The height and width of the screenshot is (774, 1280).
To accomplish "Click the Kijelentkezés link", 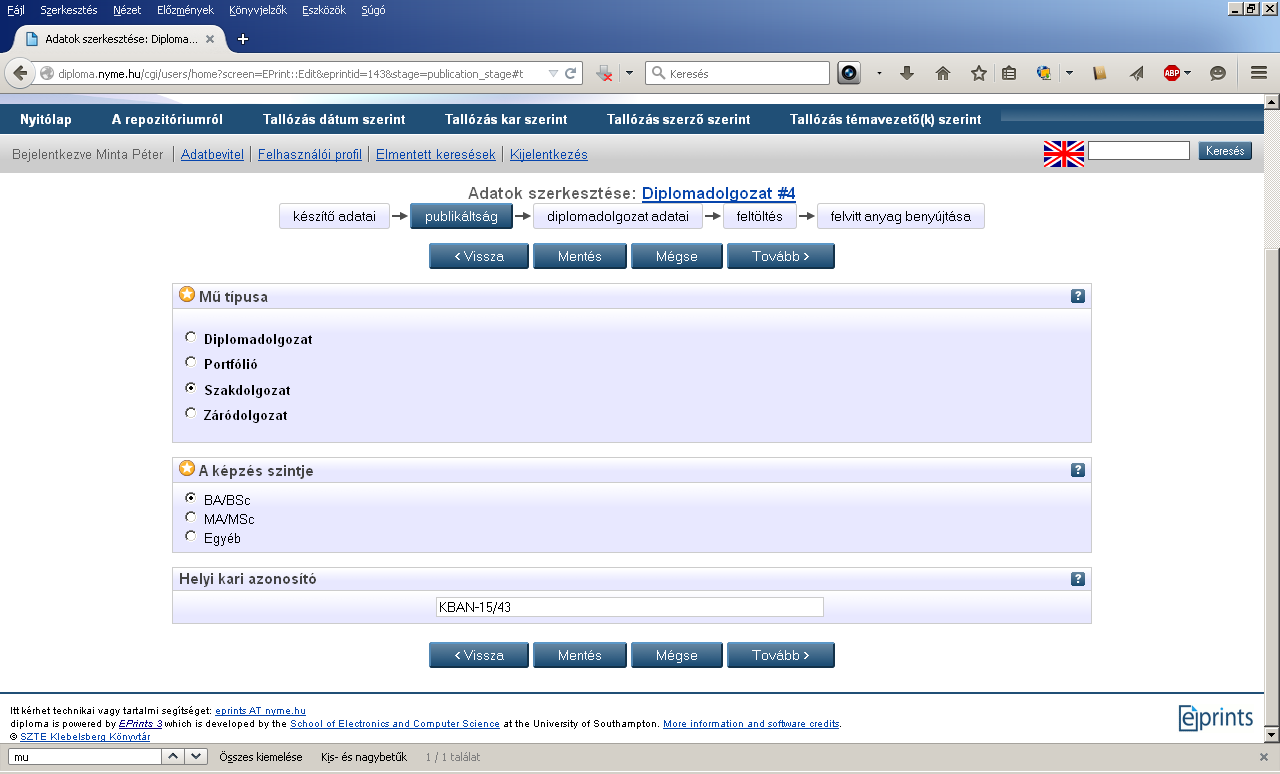I will (549, 155).
